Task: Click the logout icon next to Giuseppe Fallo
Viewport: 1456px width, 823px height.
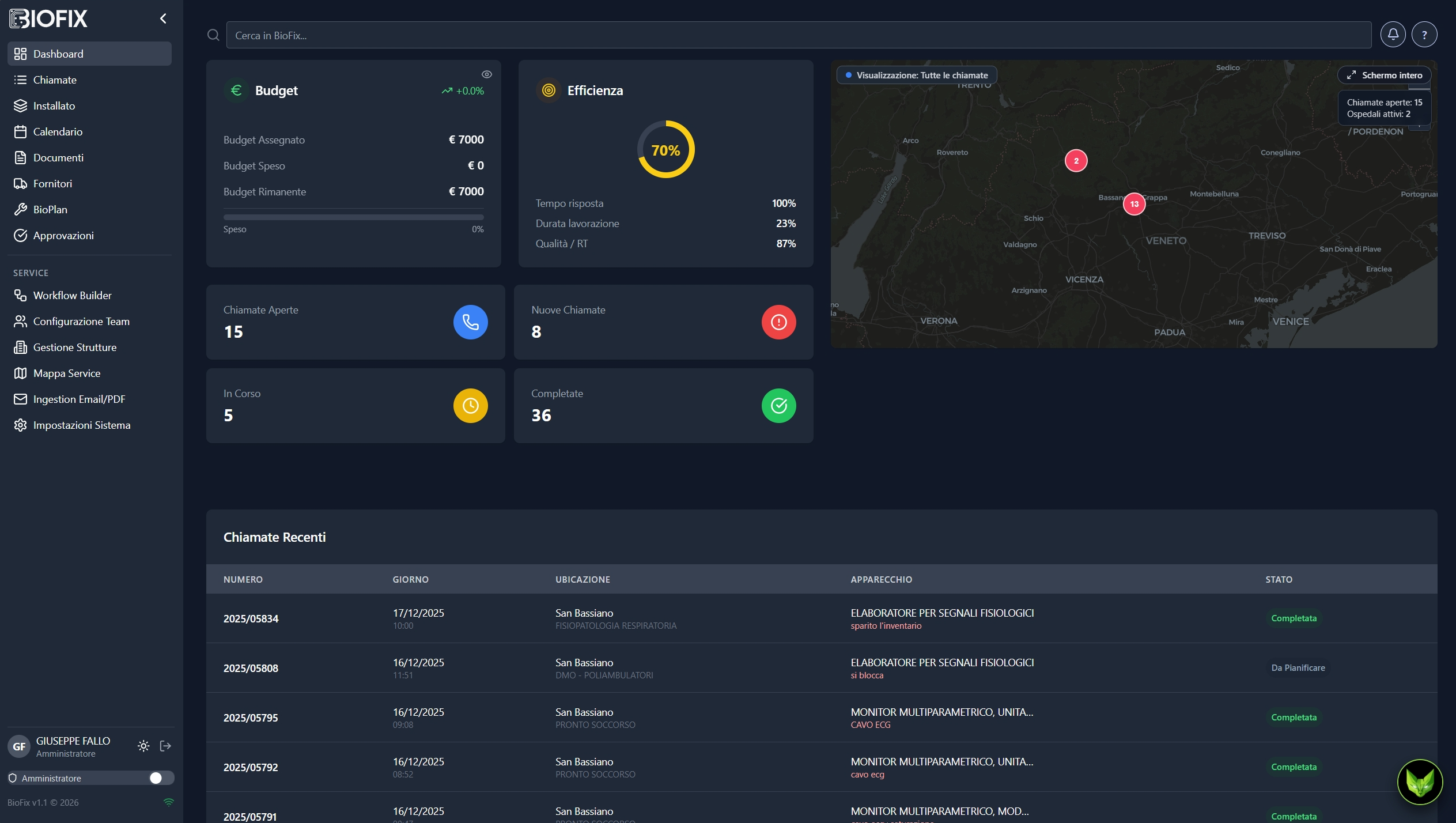Action: pos(165,746)
